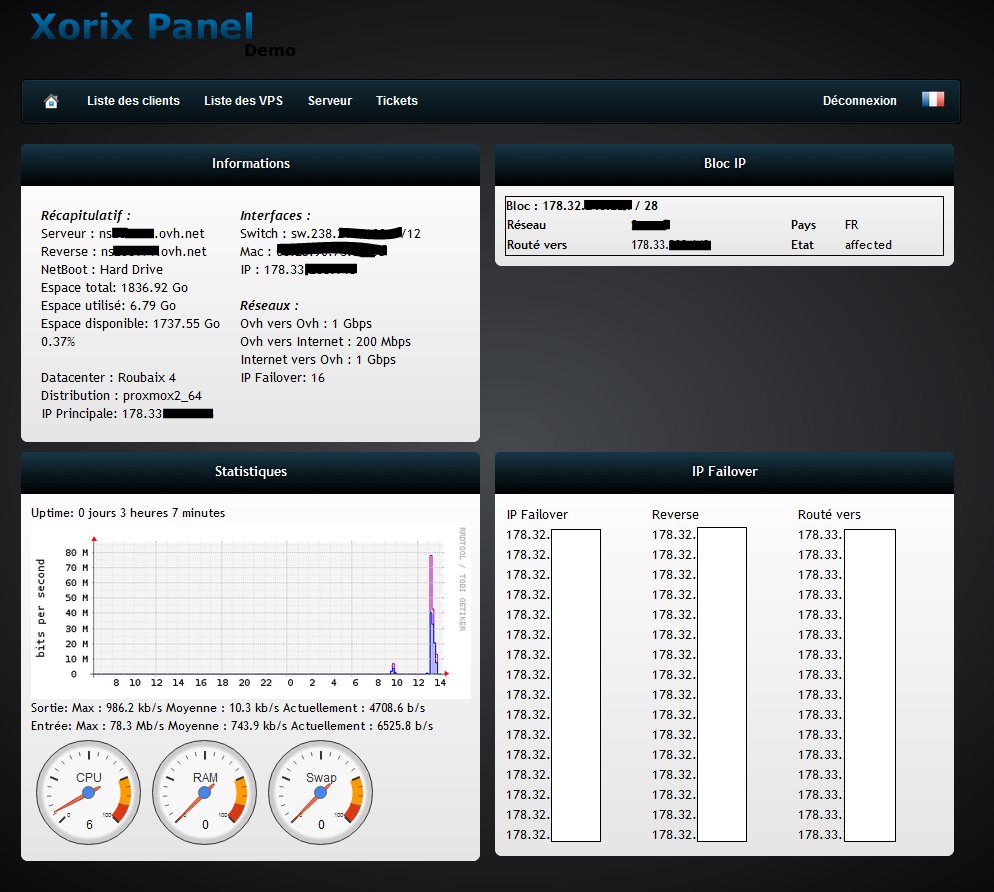
Task: Click the CPU gauge dial
Action: click(x=88, y=792)
